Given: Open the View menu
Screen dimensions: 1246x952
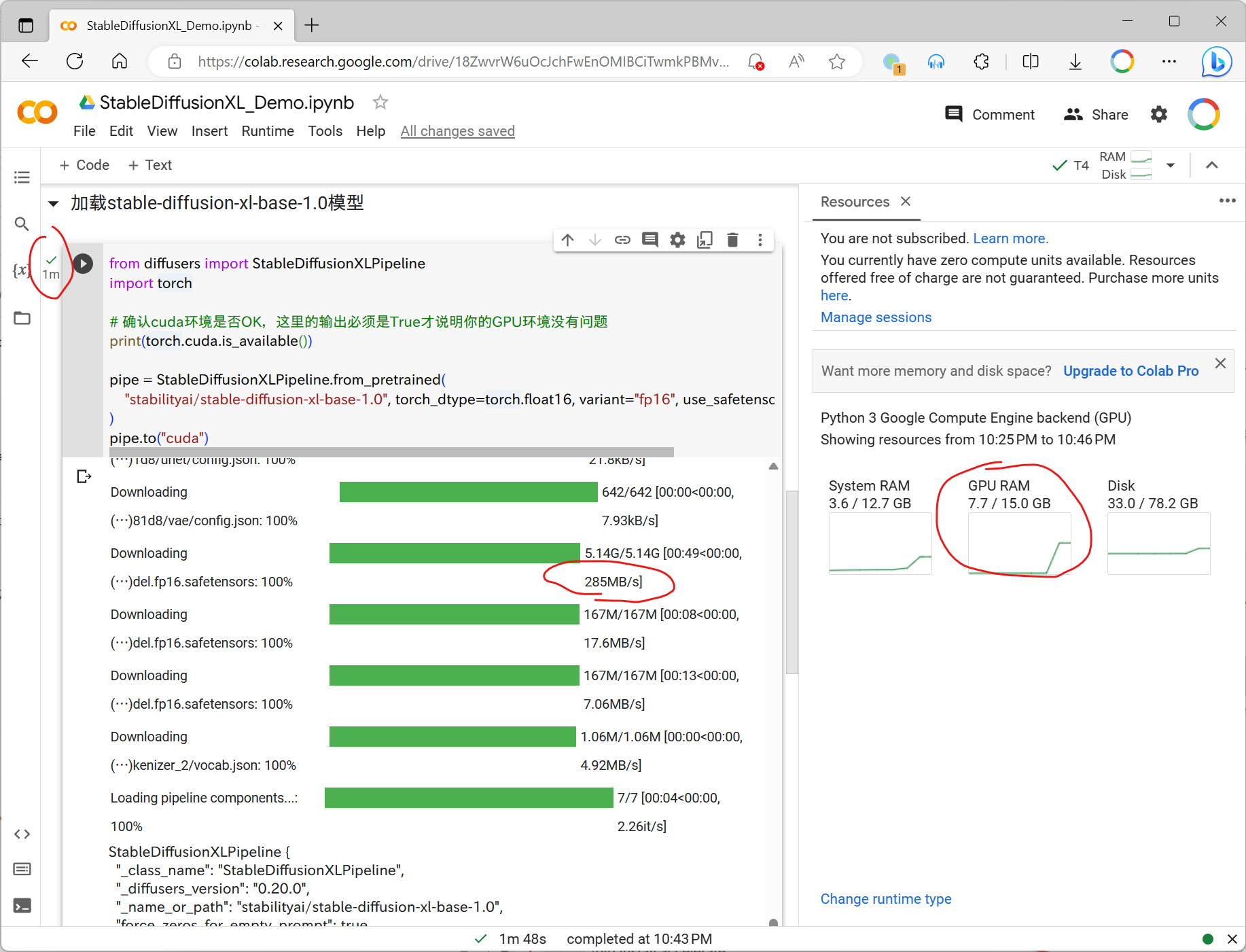Looking at the screenshot, I should (162, 130).
